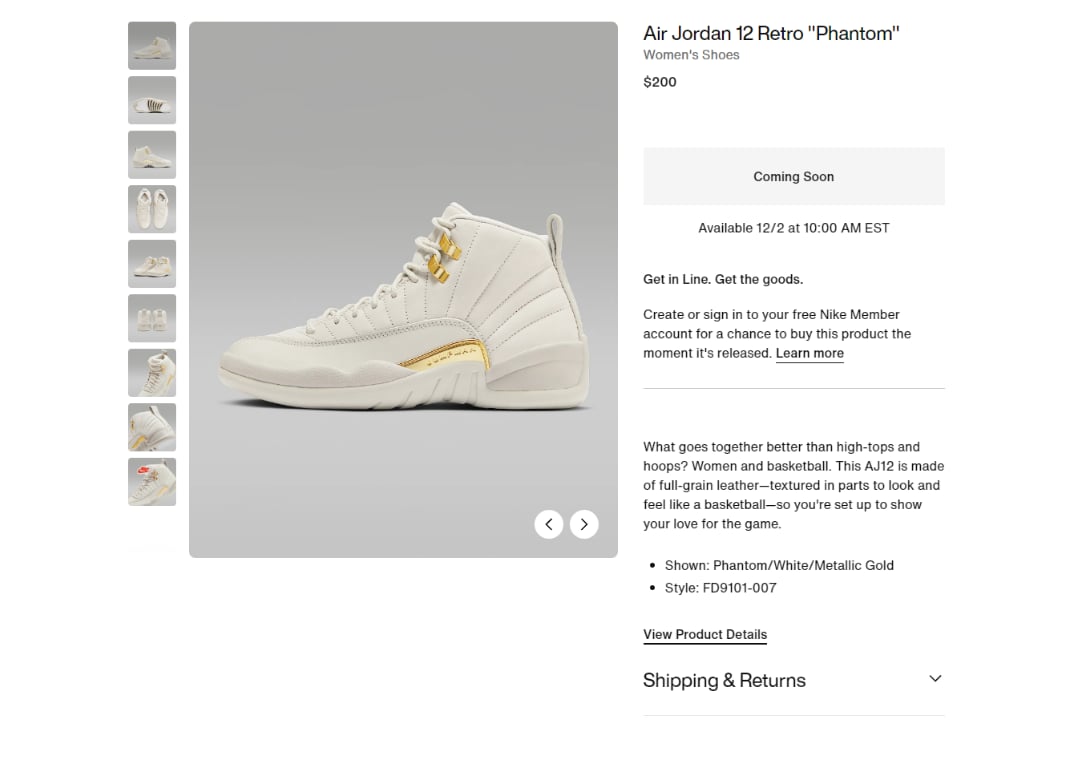Image resolution: width=1070 pixels, height=760 pixels.
Task: Go to the previous product image
Action: [548, 524]
